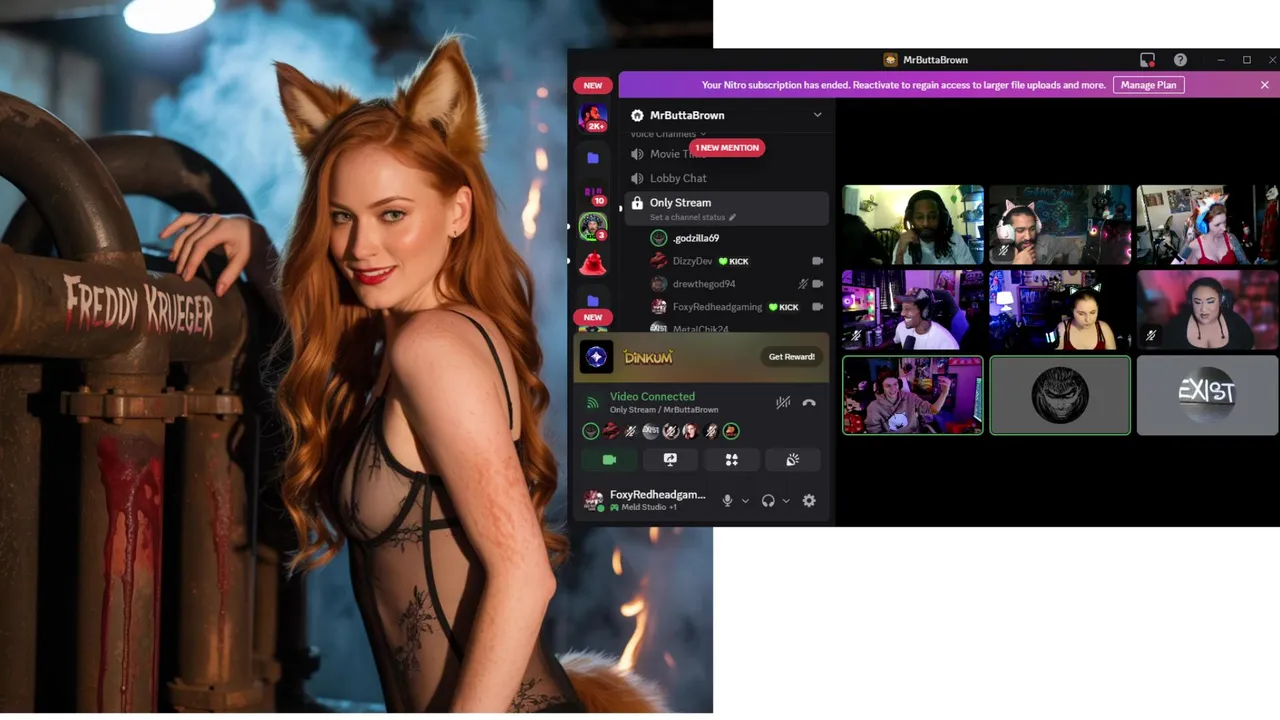Mute the microphone
The width and height of the screenshot is (1280, 720).
728,501
